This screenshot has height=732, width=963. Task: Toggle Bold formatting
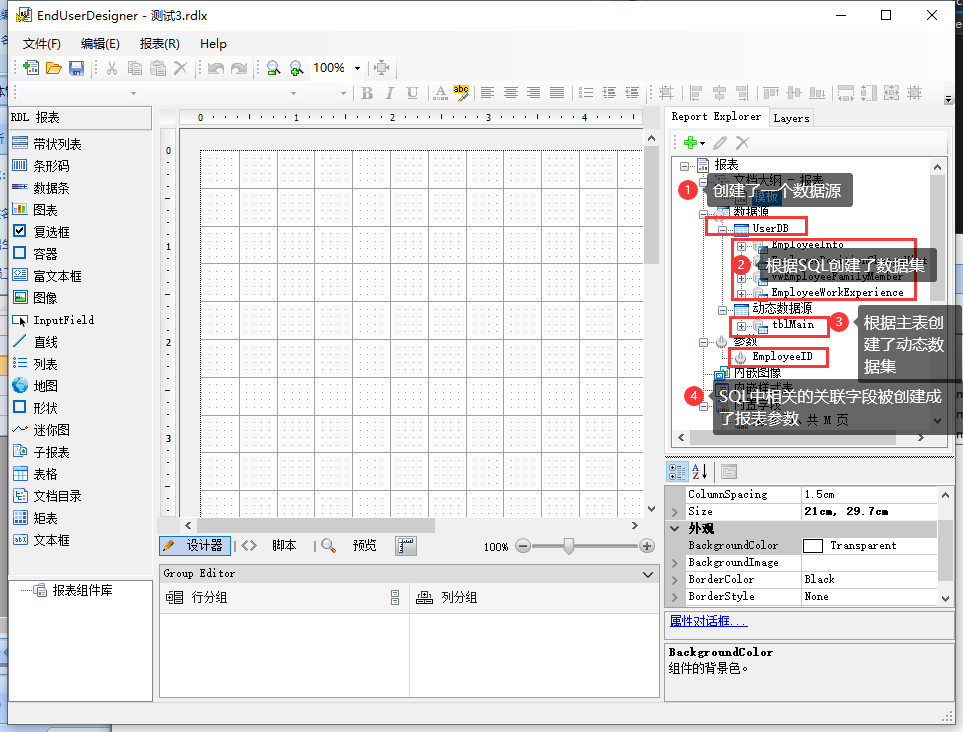click(x=367, y=93)
